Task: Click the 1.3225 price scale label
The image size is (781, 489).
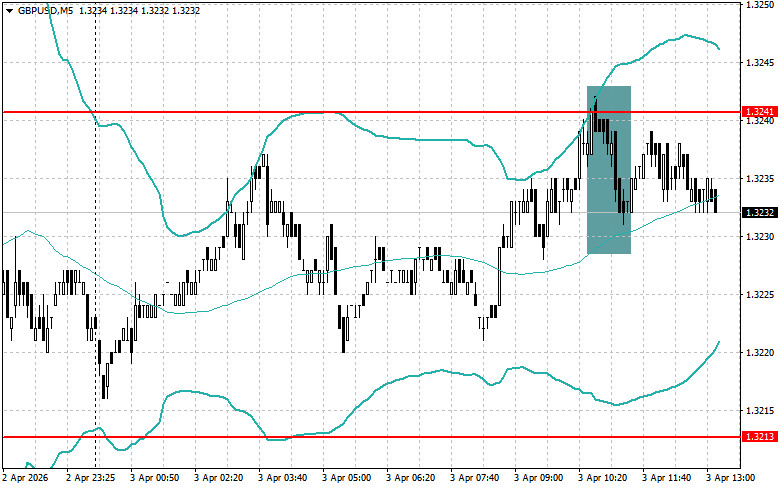Action: pos(759,295)
